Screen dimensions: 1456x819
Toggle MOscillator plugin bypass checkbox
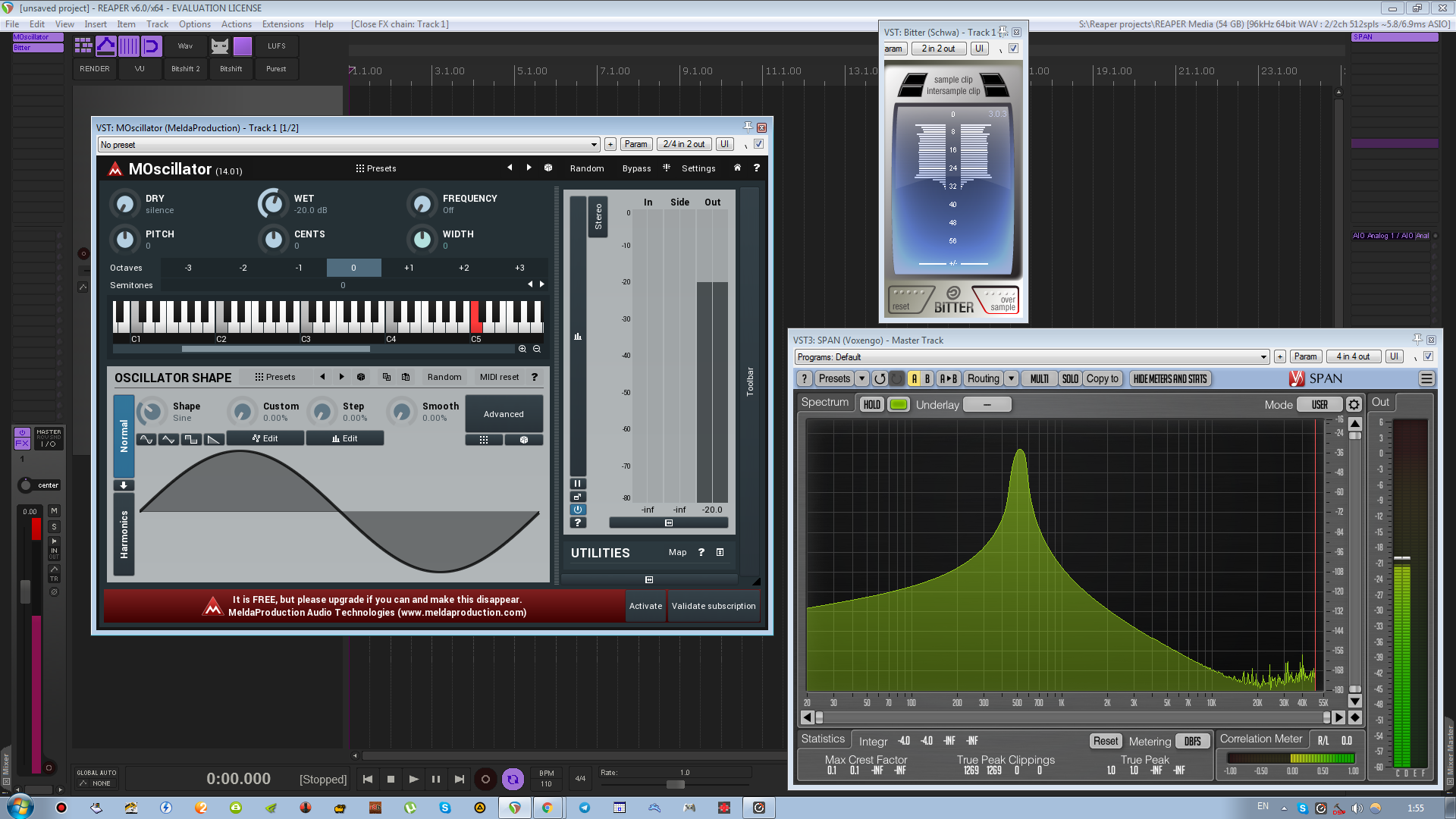758,144
